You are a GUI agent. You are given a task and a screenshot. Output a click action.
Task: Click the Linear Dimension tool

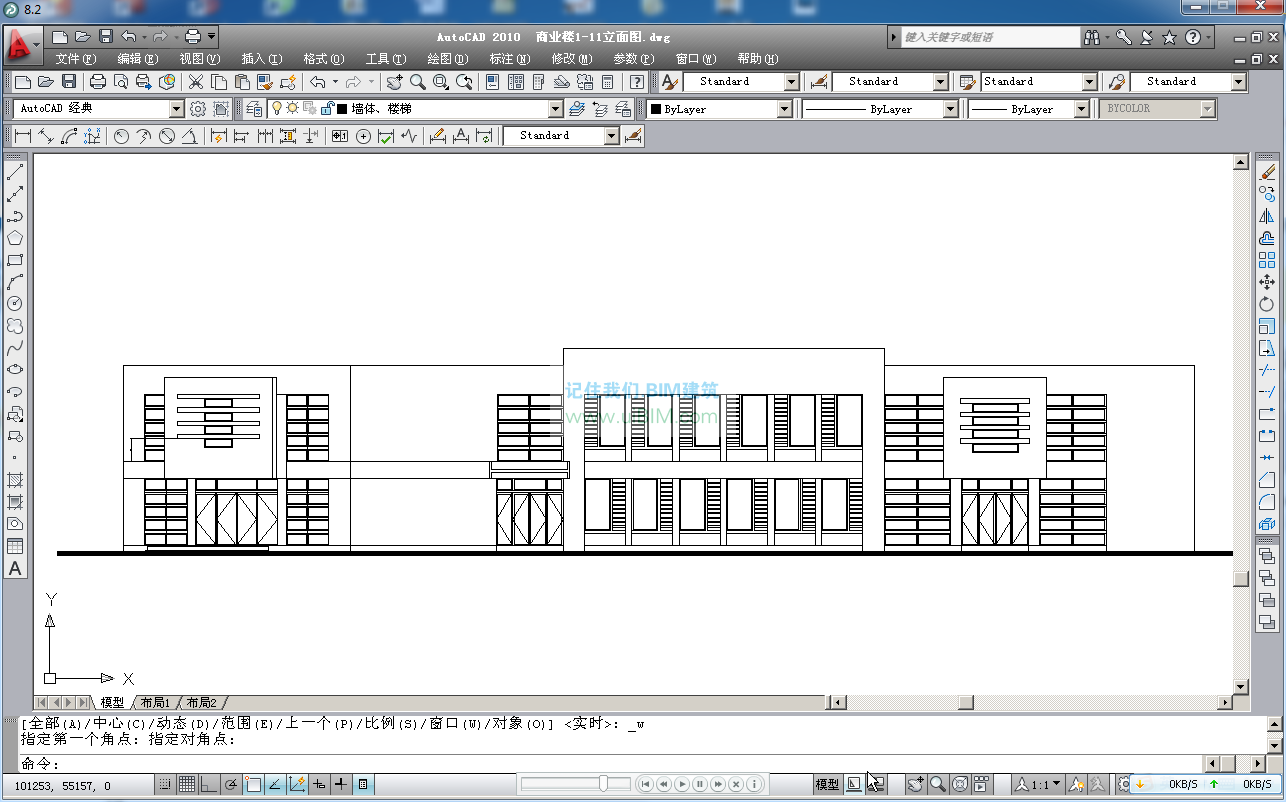(22, 136)
